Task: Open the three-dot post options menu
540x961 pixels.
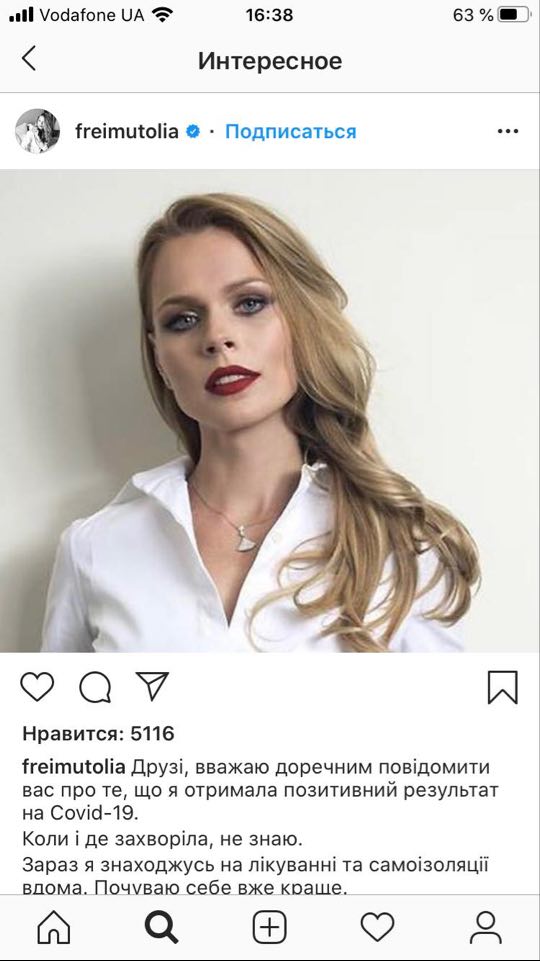Action: pos(508,131)
